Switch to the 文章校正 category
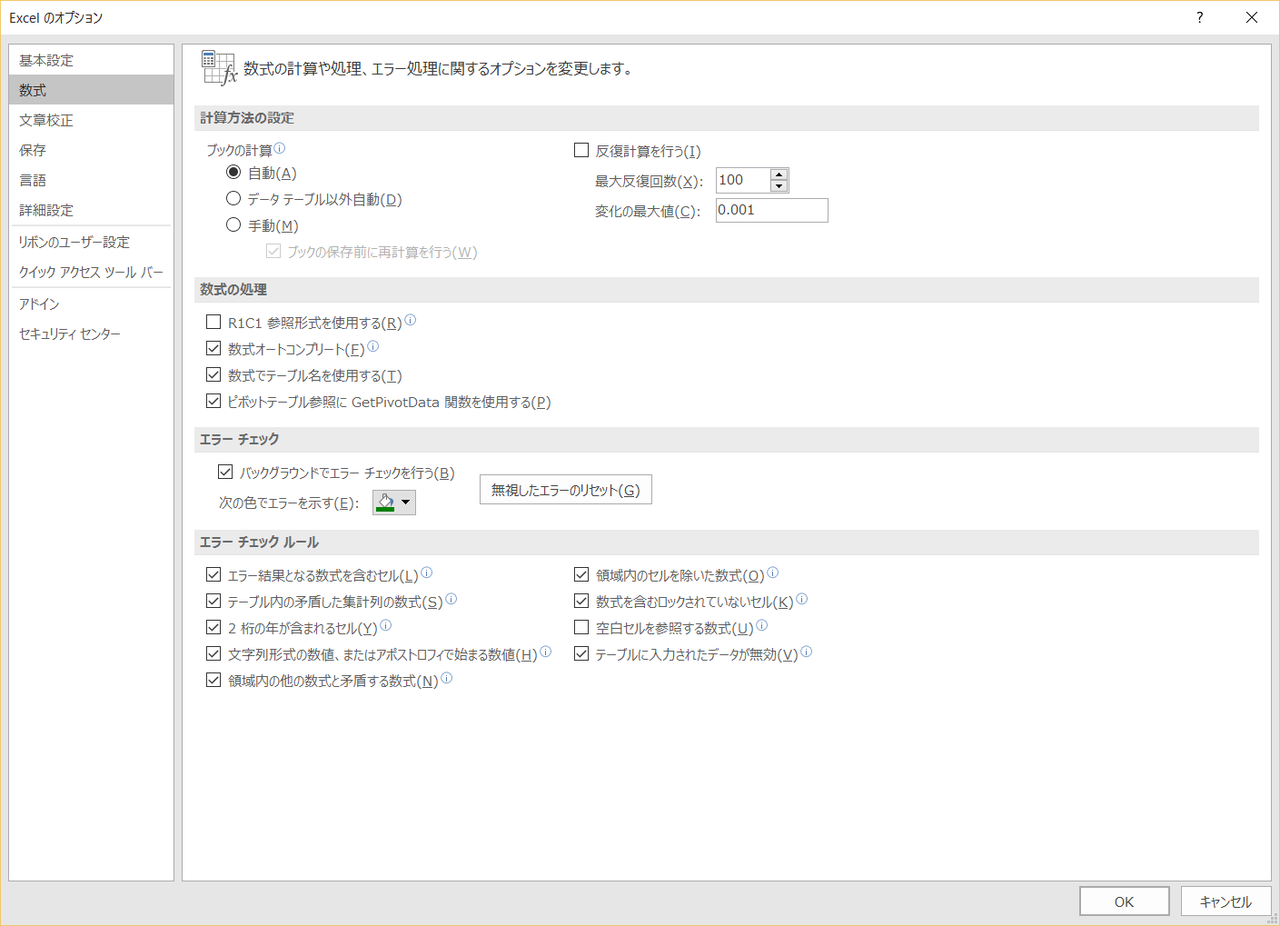 coord(91,120)
